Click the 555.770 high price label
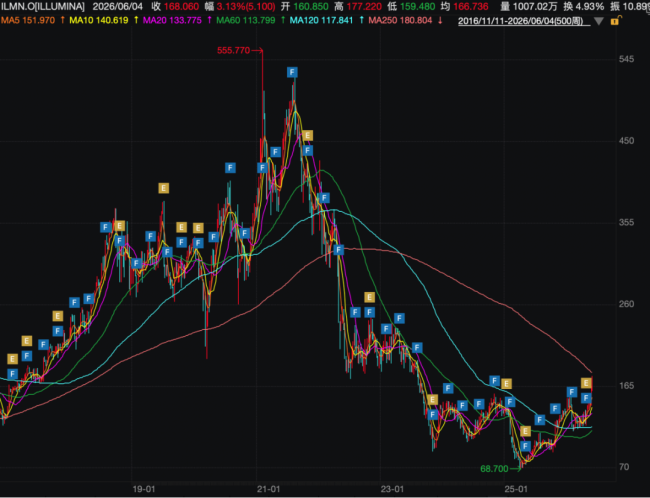650x498 pixels. [233, 51]
